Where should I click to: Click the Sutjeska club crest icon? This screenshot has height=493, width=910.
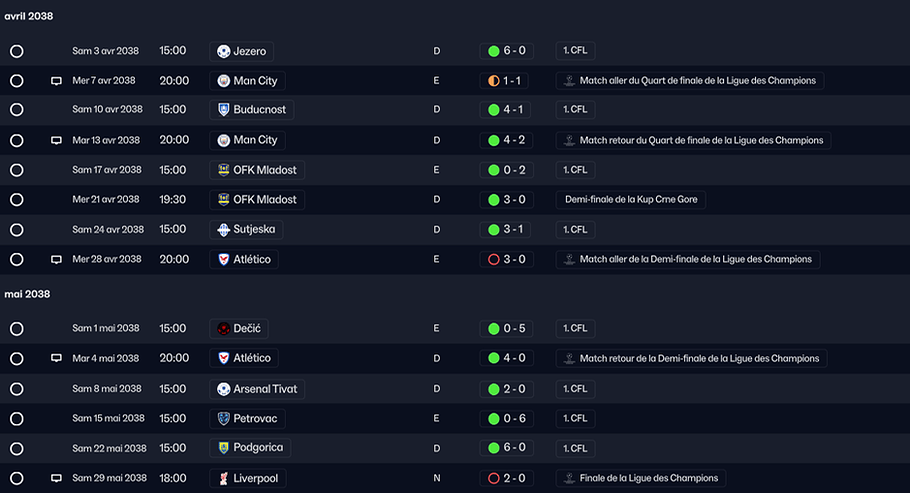(223, 230)
